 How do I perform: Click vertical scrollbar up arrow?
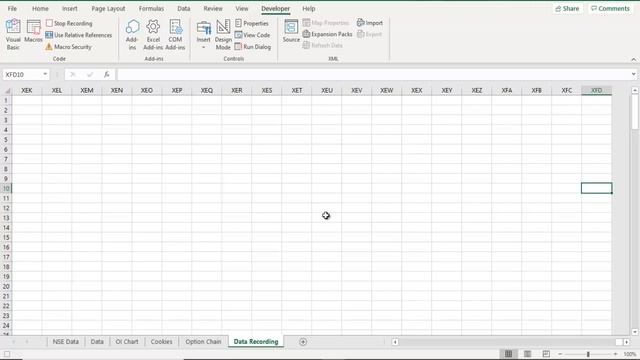[635, 90]
